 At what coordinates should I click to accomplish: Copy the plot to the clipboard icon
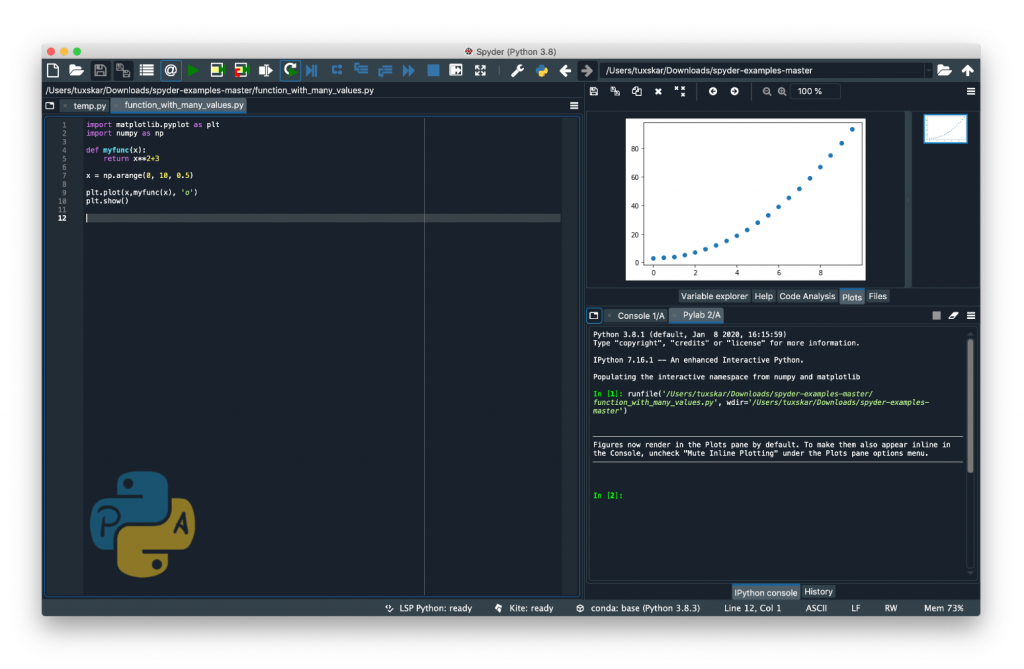637,91
